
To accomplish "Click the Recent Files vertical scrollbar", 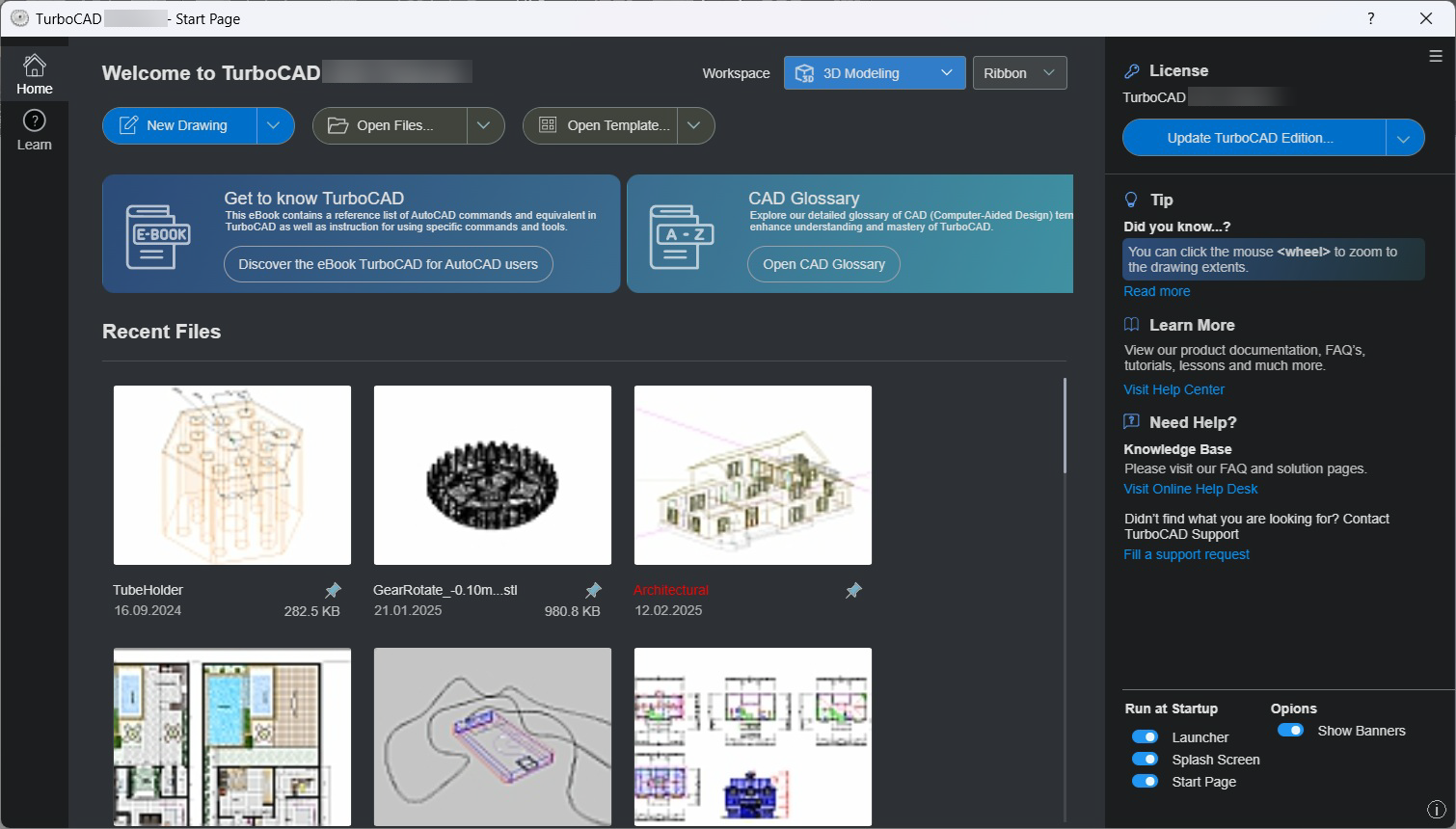I will pos(1065,425).
